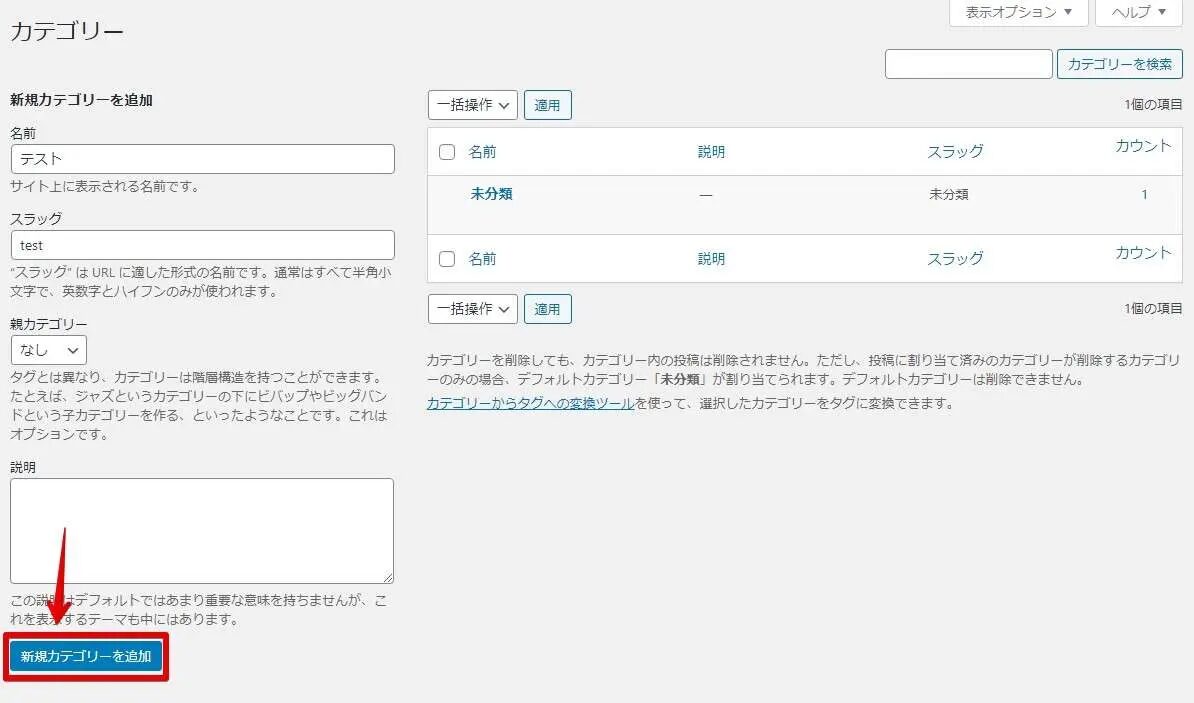
Task: Click inside the 名前 input field
Action: 202,159
